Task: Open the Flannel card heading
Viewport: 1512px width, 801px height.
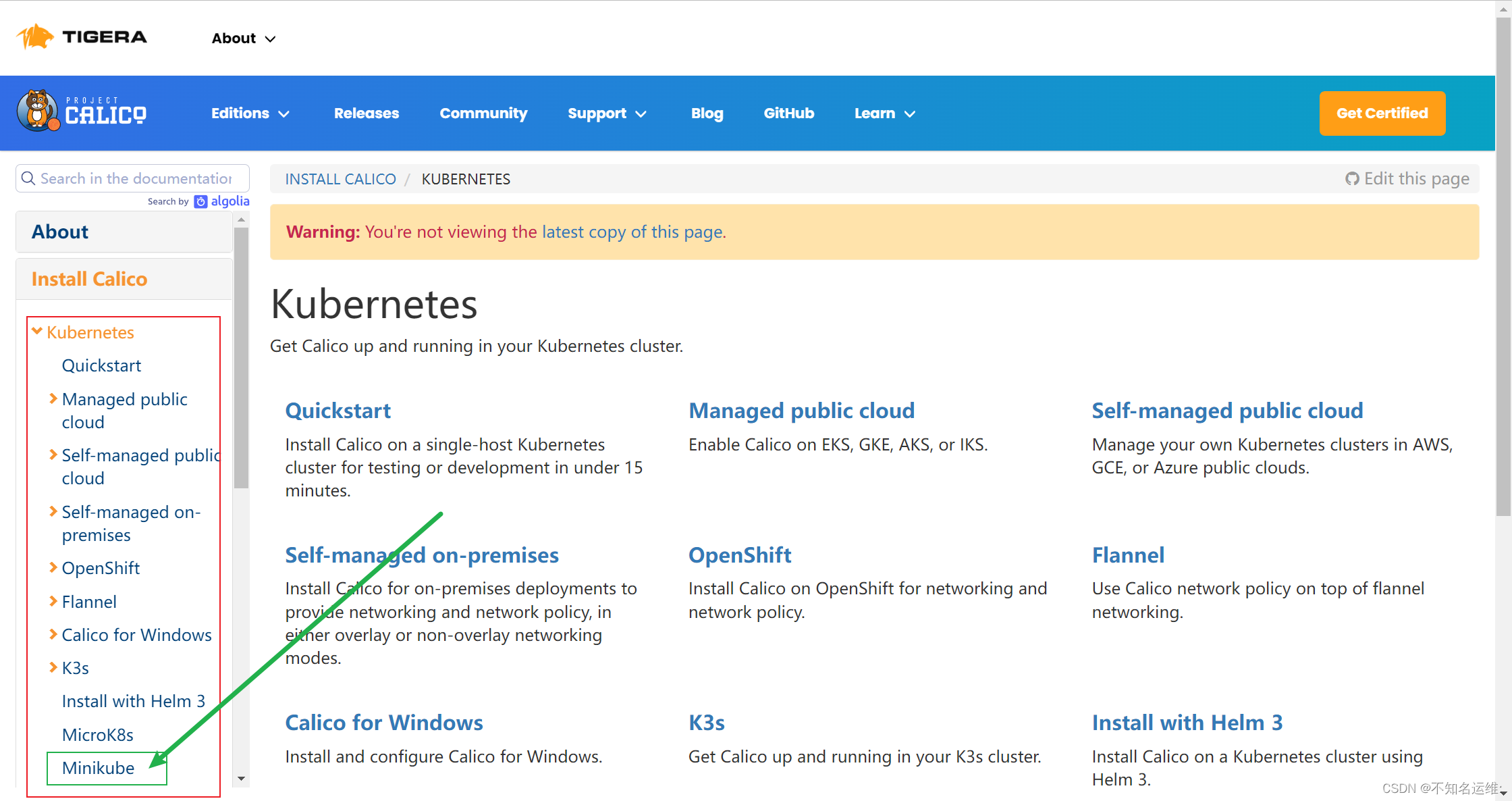Action: pyautogui.click(x=1128, y=555)
